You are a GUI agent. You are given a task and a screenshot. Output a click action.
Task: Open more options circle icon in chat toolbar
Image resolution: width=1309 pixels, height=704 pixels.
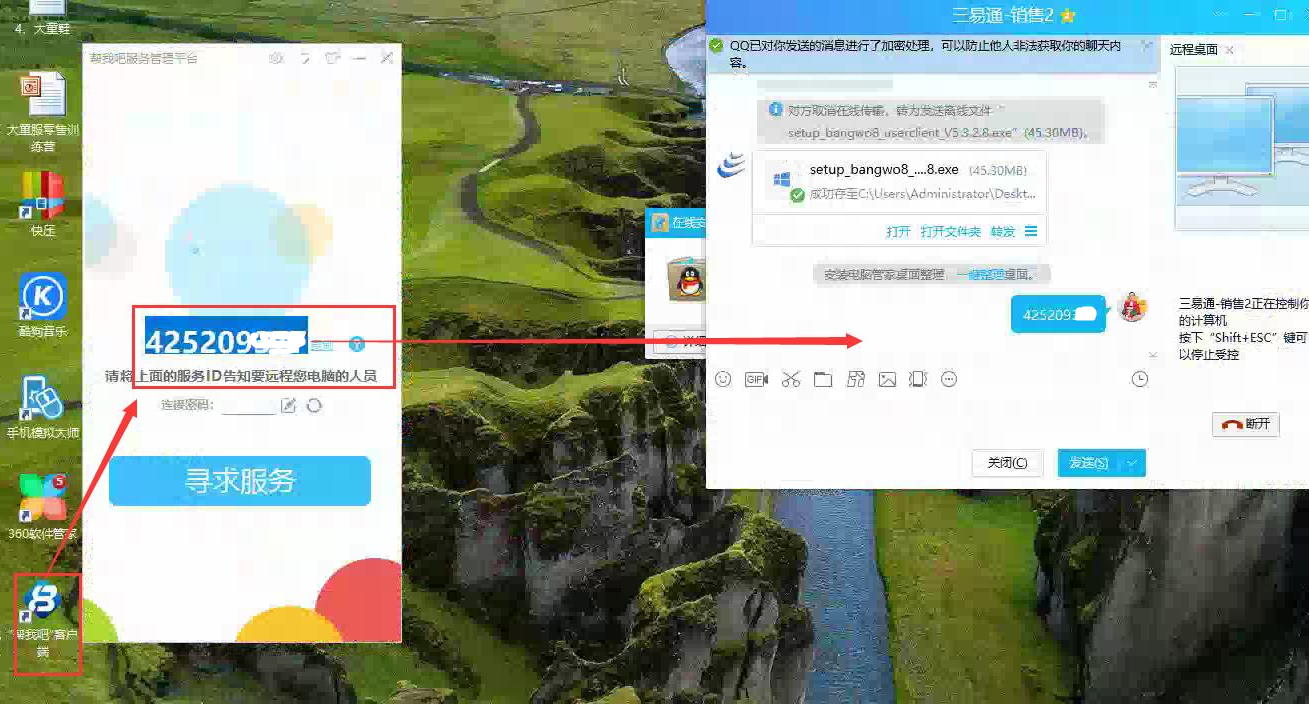[x=950, y=379]
